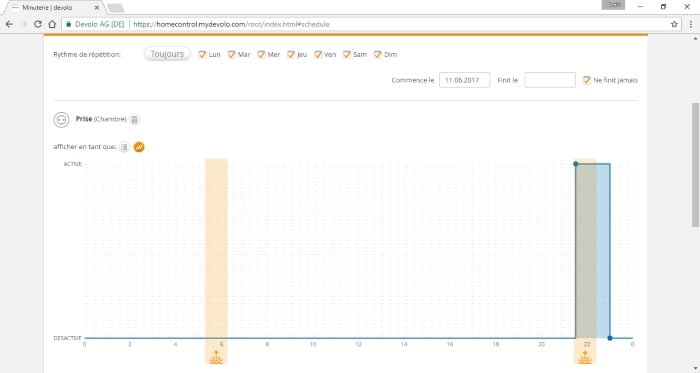Click the Toujours repetition button

[167, 54]
